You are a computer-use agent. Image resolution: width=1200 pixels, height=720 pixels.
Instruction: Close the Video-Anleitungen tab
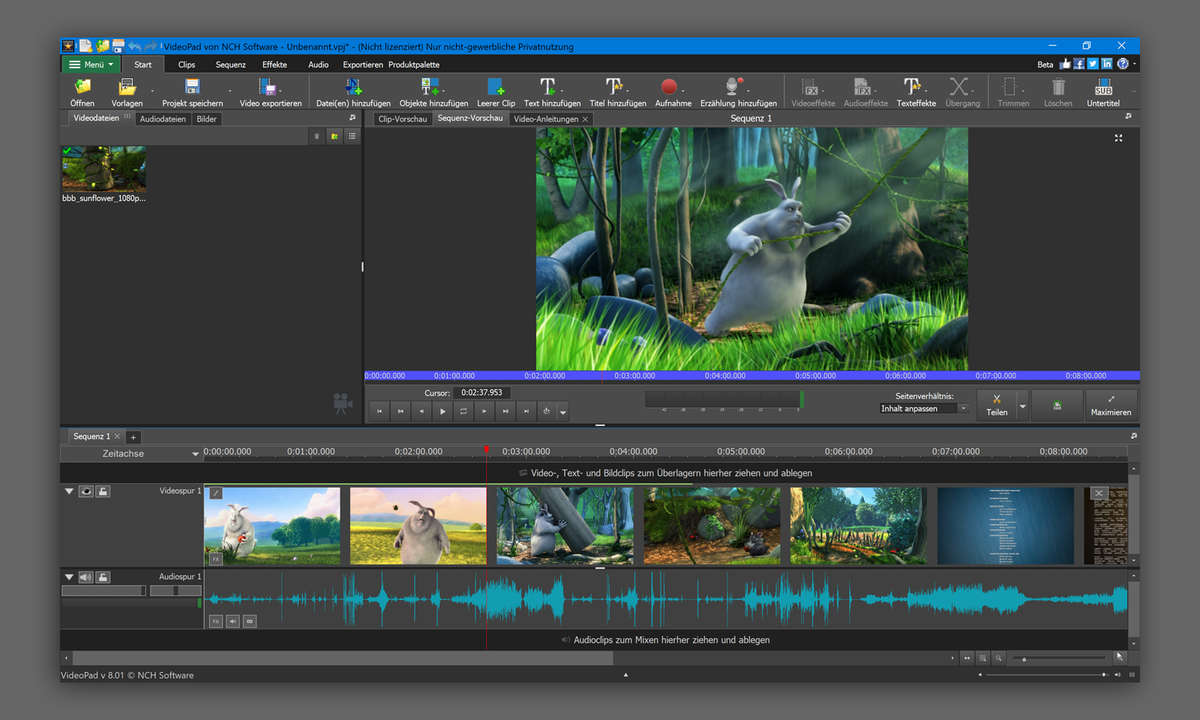click(x=586, y=119)
